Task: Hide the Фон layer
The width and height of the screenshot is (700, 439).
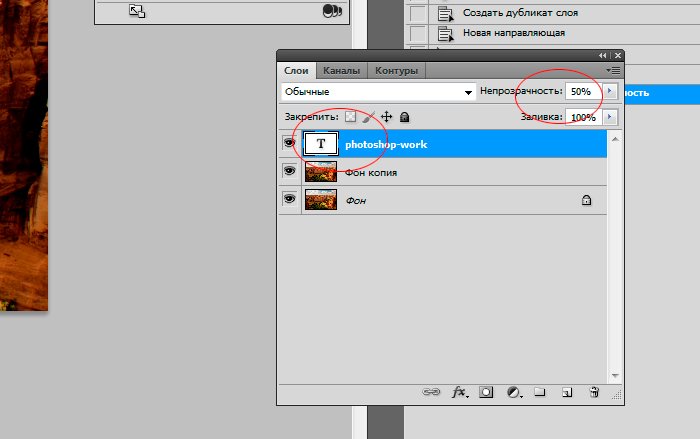Action: point(289,199)
